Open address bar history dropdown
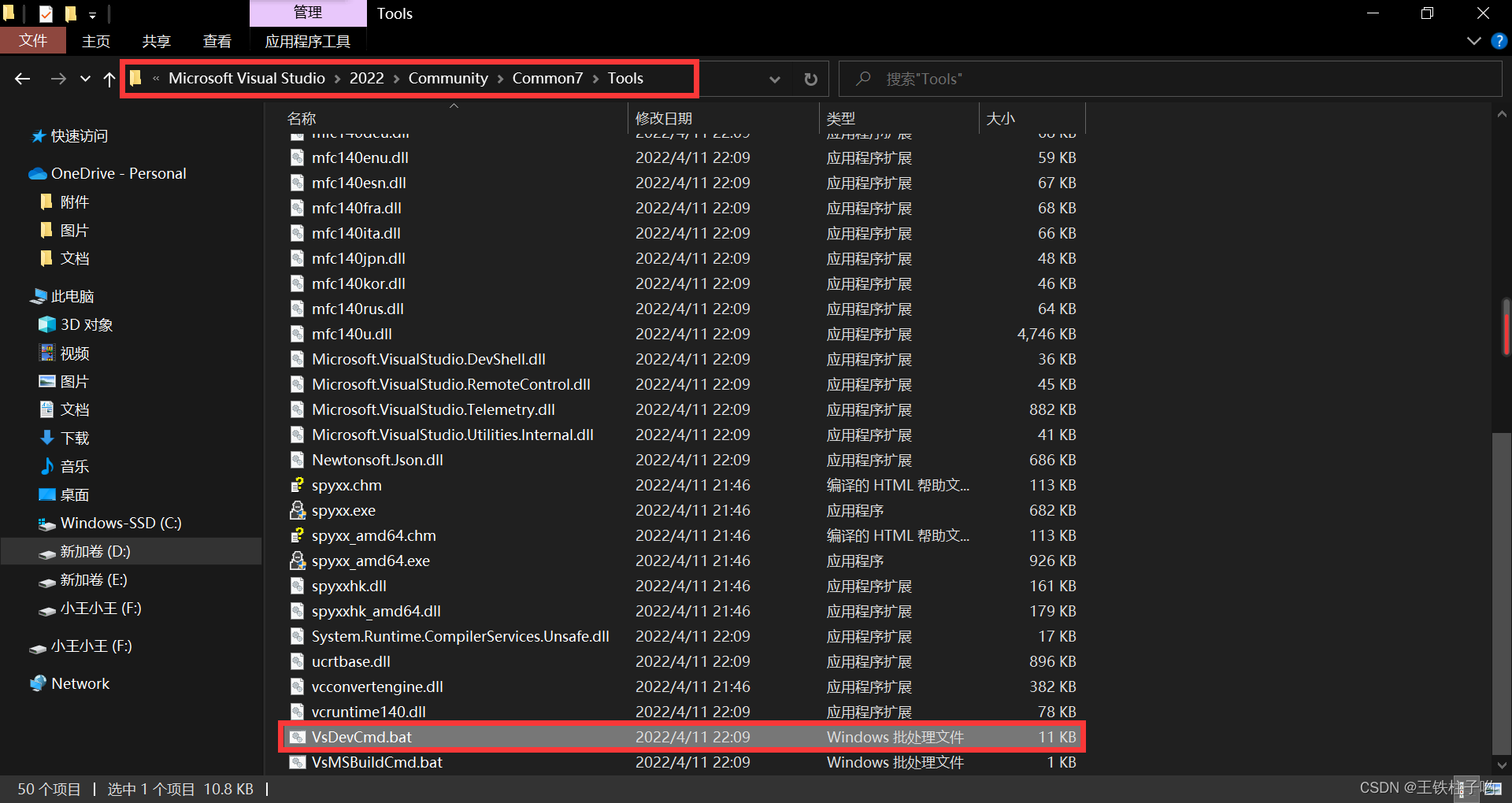Viewport: 1512px width, 803px height. [x=775, y=79]
